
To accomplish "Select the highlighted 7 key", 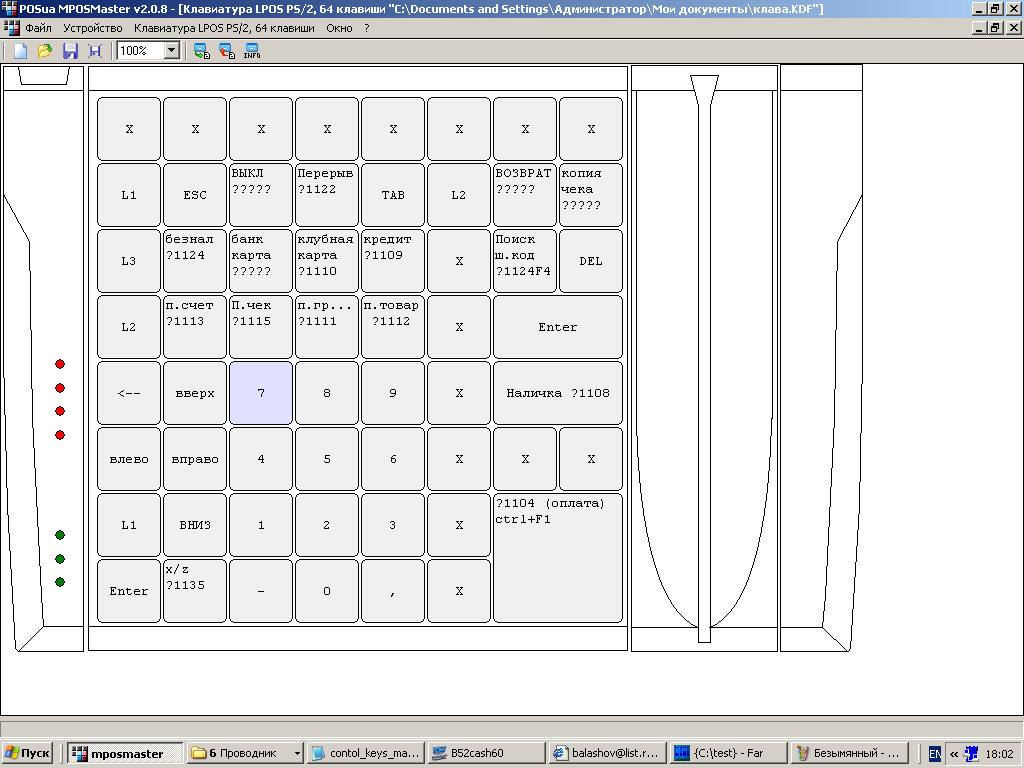I will [x=261, y=393].
